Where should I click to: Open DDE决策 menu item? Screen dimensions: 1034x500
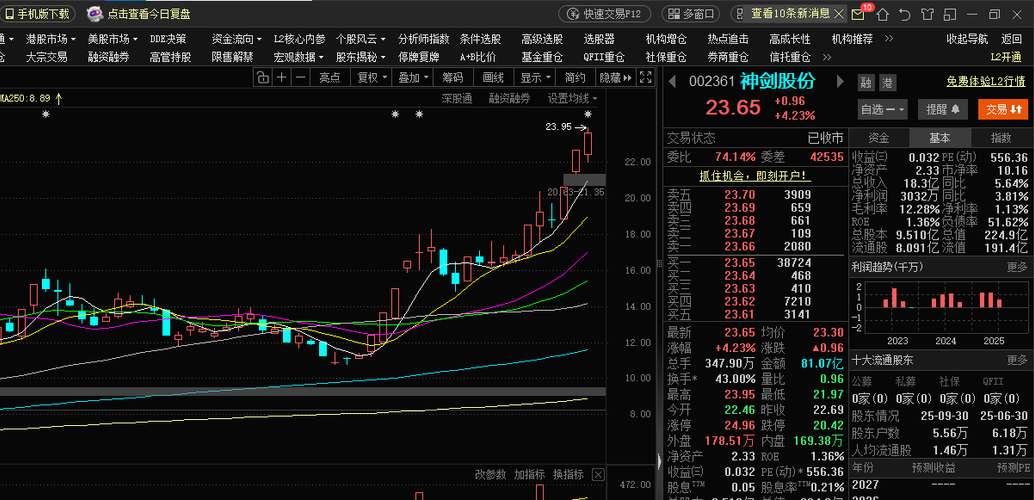pyautogui.click(x=168, y=39)
